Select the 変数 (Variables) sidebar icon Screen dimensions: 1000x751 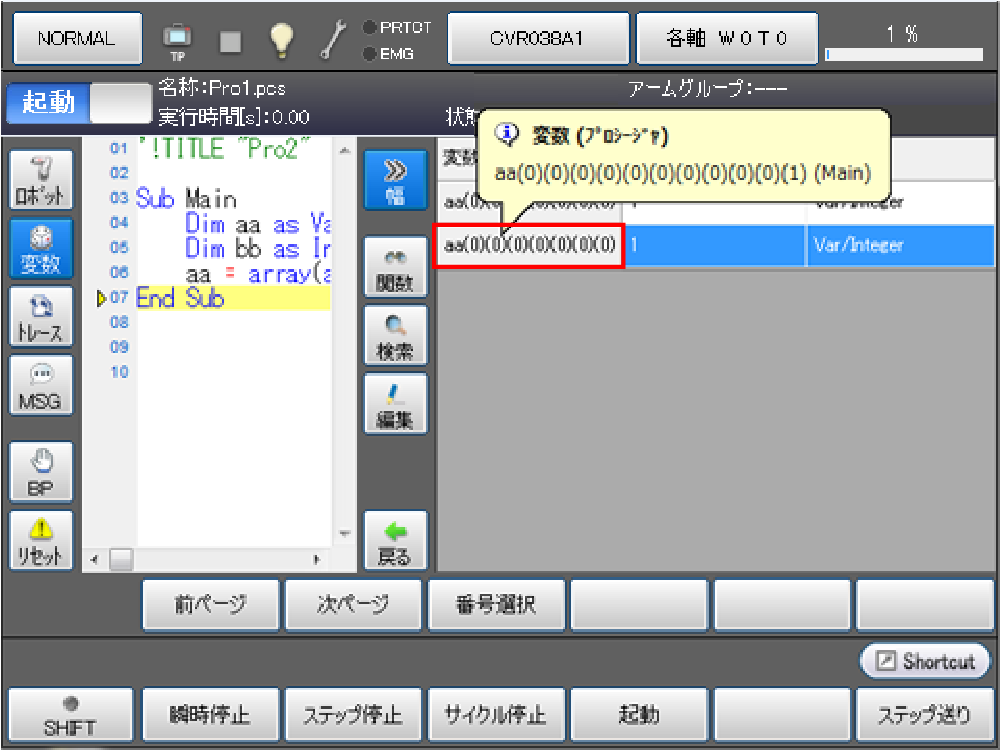41,248
